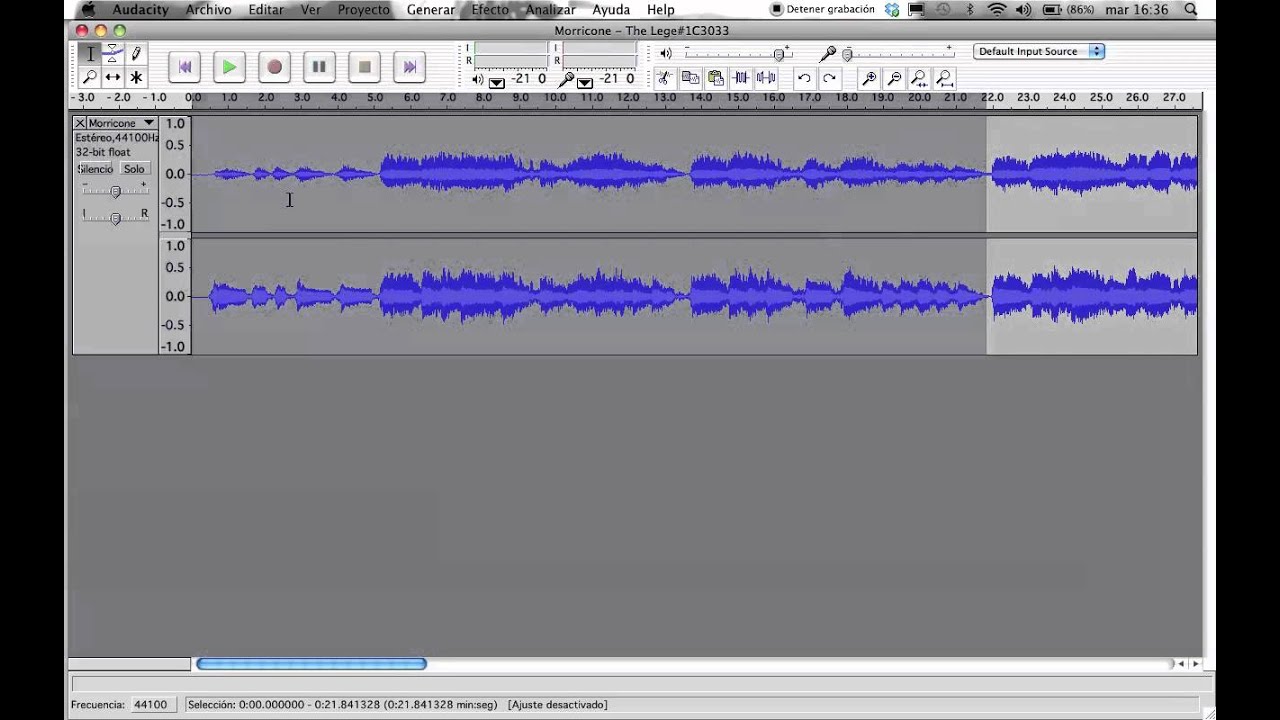Click the red Record button
1280x720 pixels.
point(274,67)
